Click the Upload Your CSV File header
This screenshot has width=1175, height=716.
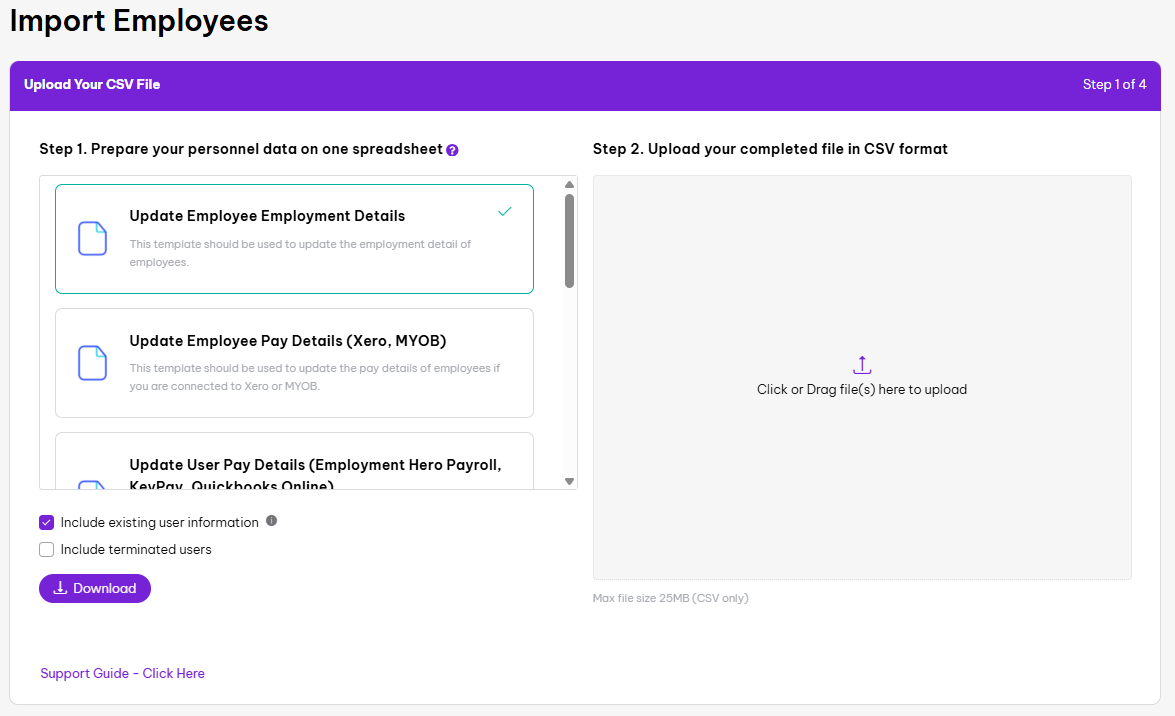92,85
